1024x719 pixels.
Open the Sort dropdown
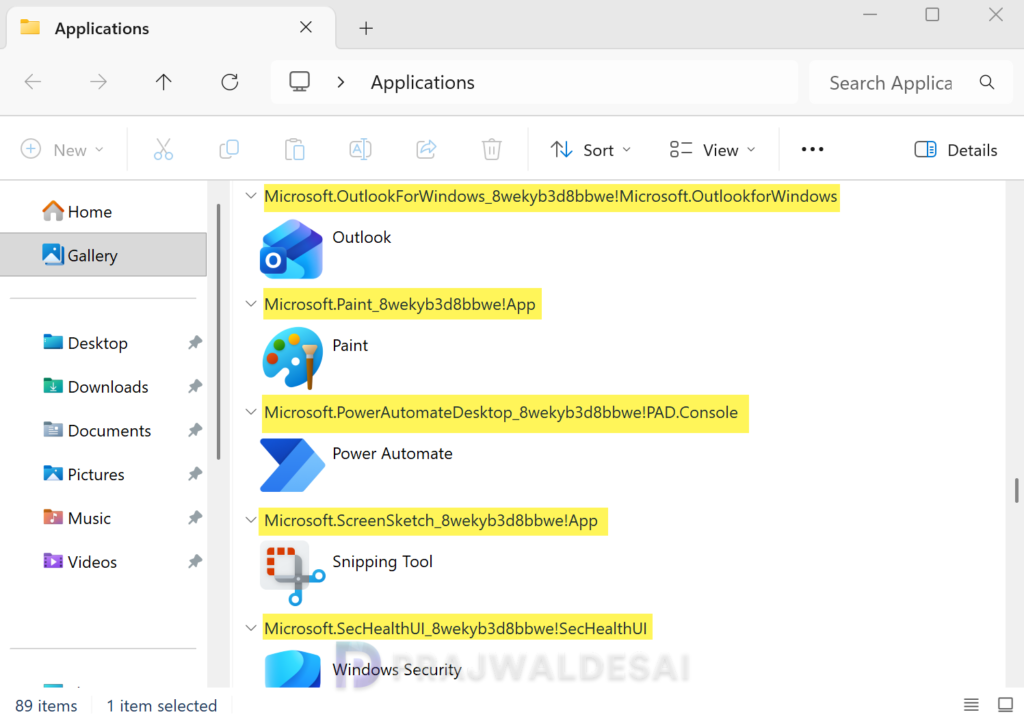coord(590,150)
